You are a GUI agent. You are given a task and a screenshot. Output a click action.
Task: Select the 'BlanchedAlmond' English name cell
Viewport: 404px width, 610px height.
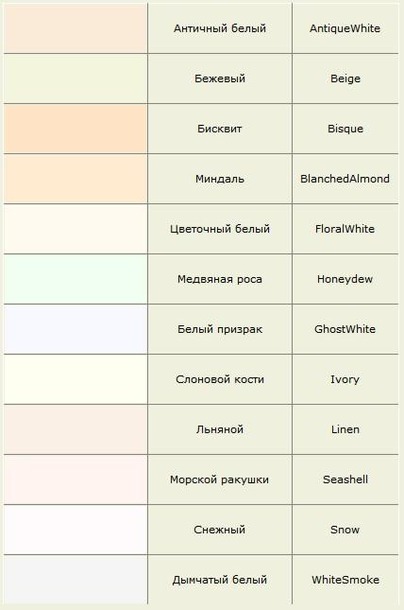345,179
